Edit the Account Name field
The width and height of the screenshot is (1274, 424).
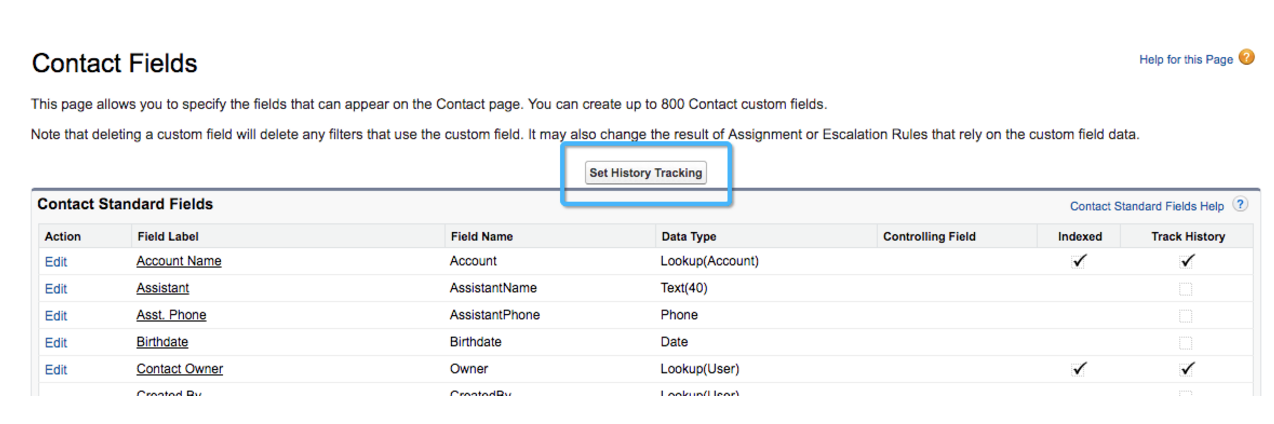point(56,262)
